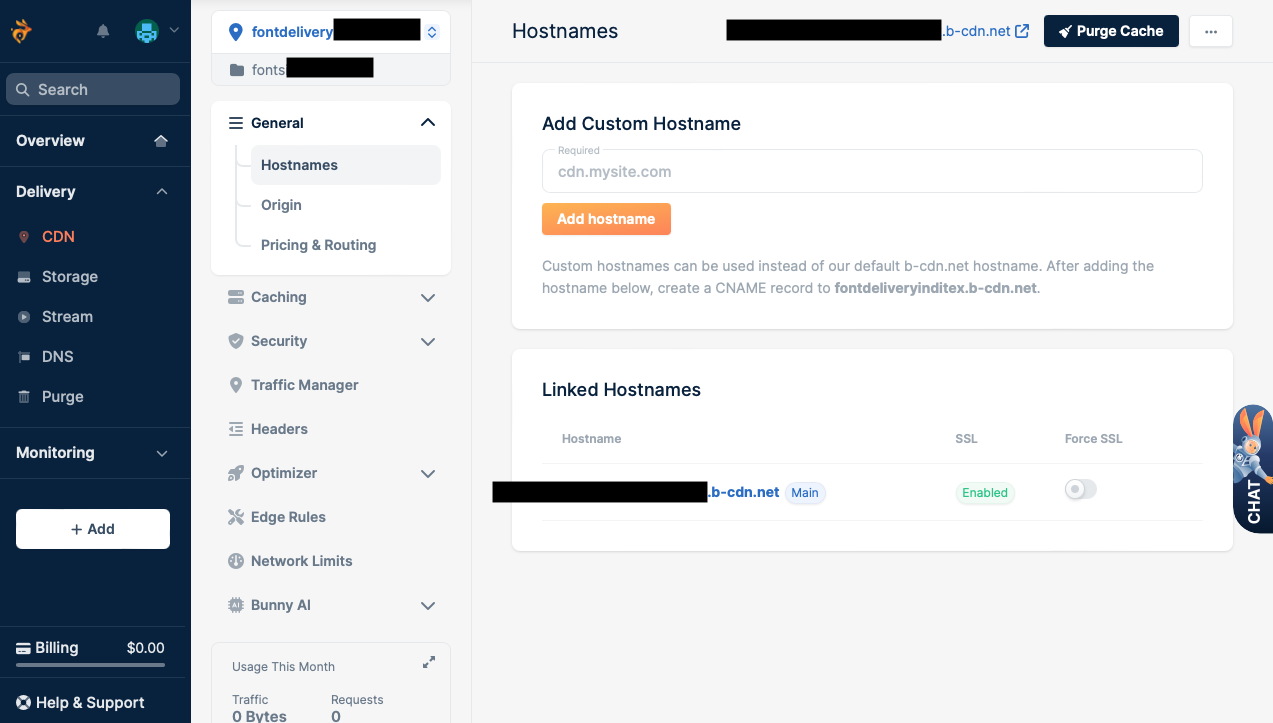The image size is (1273, 723).
Task: Click the Purge Cache button
Action: 1111,31
